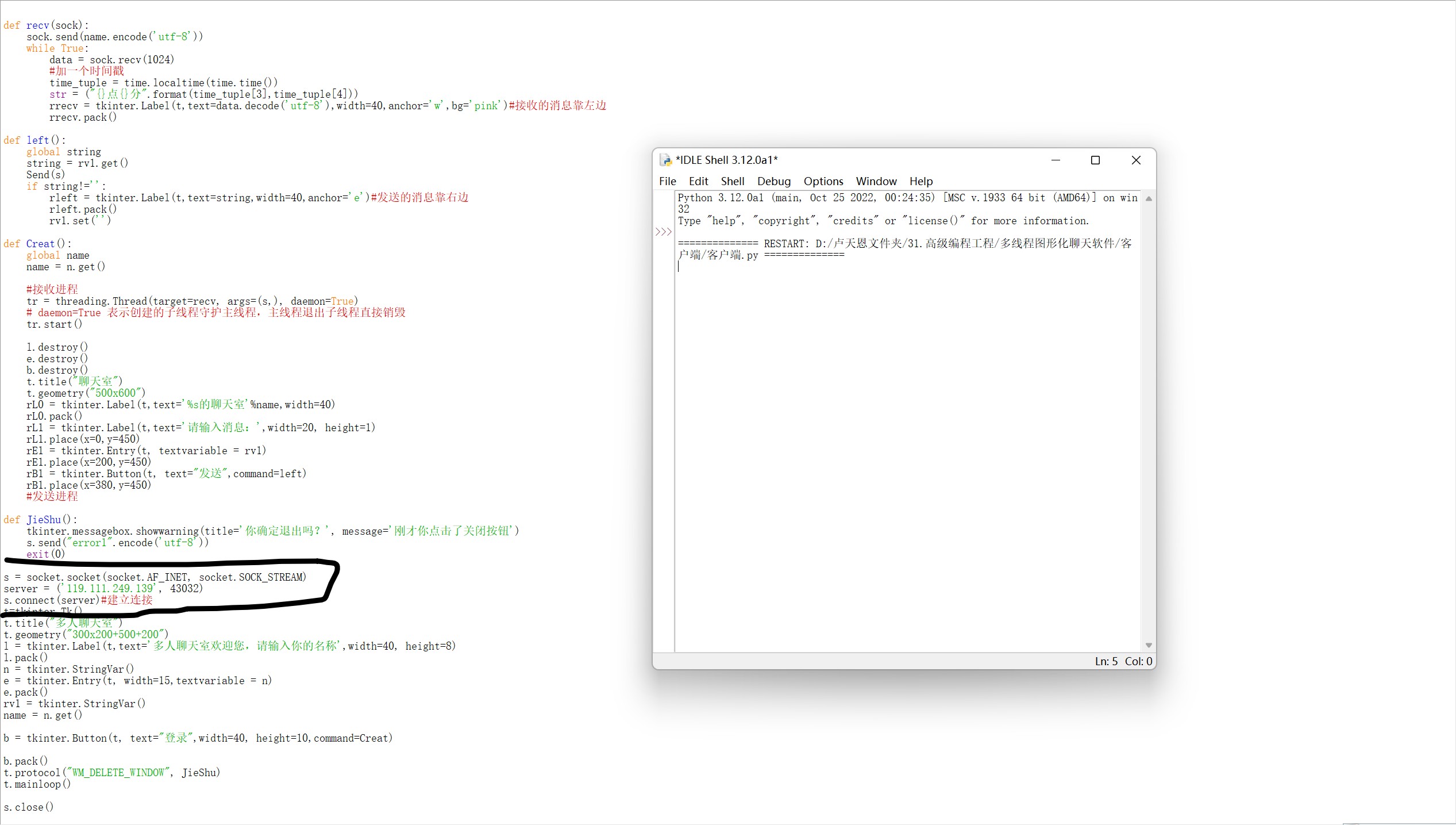
Task: Click the RESTART line in shell output
Action: (905, 249)
